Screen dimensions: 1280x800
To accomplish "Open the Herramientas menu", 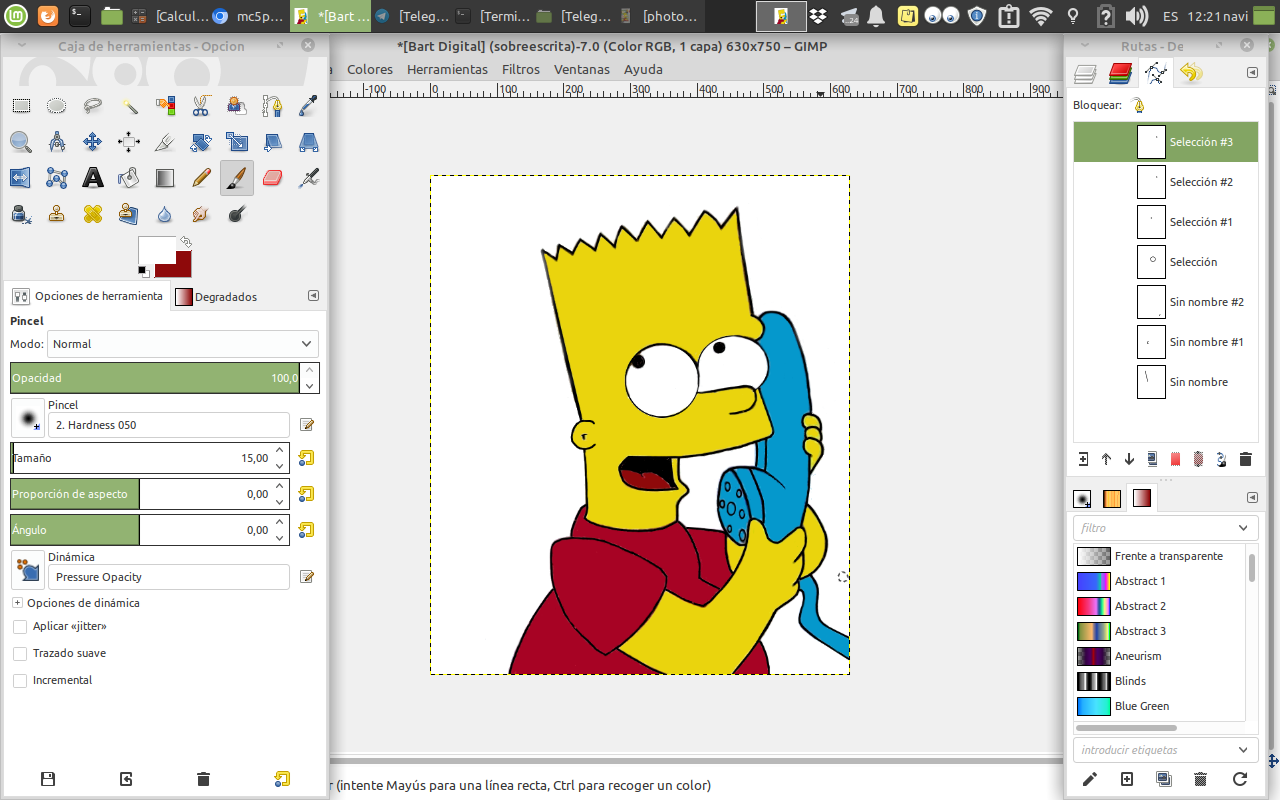I will point(447,69).
